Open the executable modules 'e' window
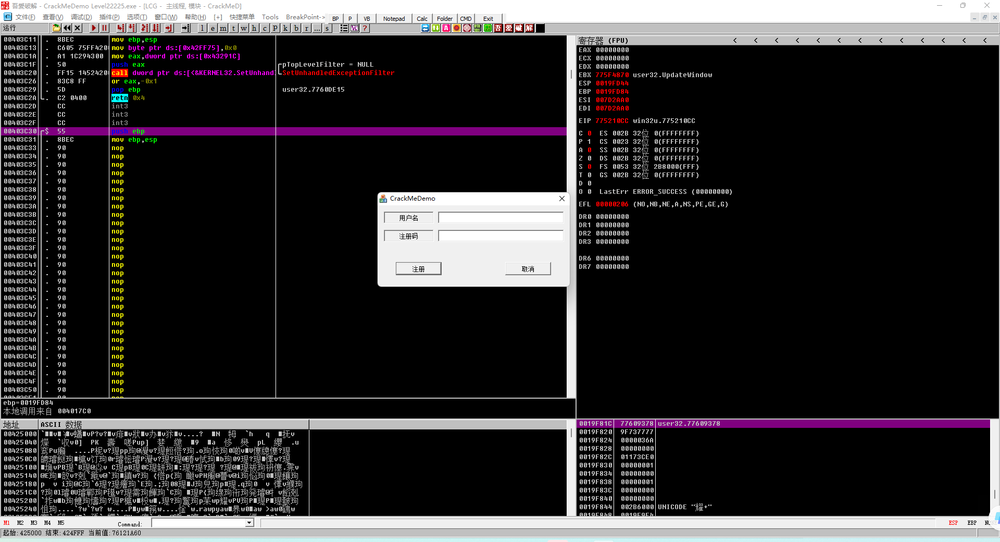The image size is (1000, 542). pos(213,28)
